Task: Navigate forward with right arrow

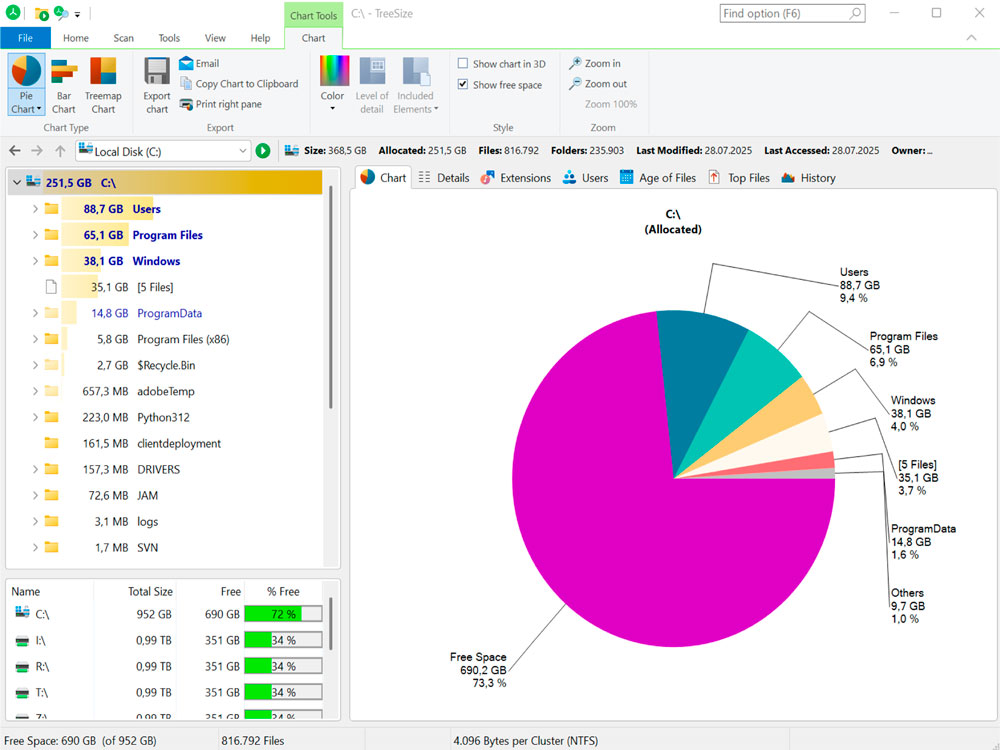Action: [x=37, y=151]
